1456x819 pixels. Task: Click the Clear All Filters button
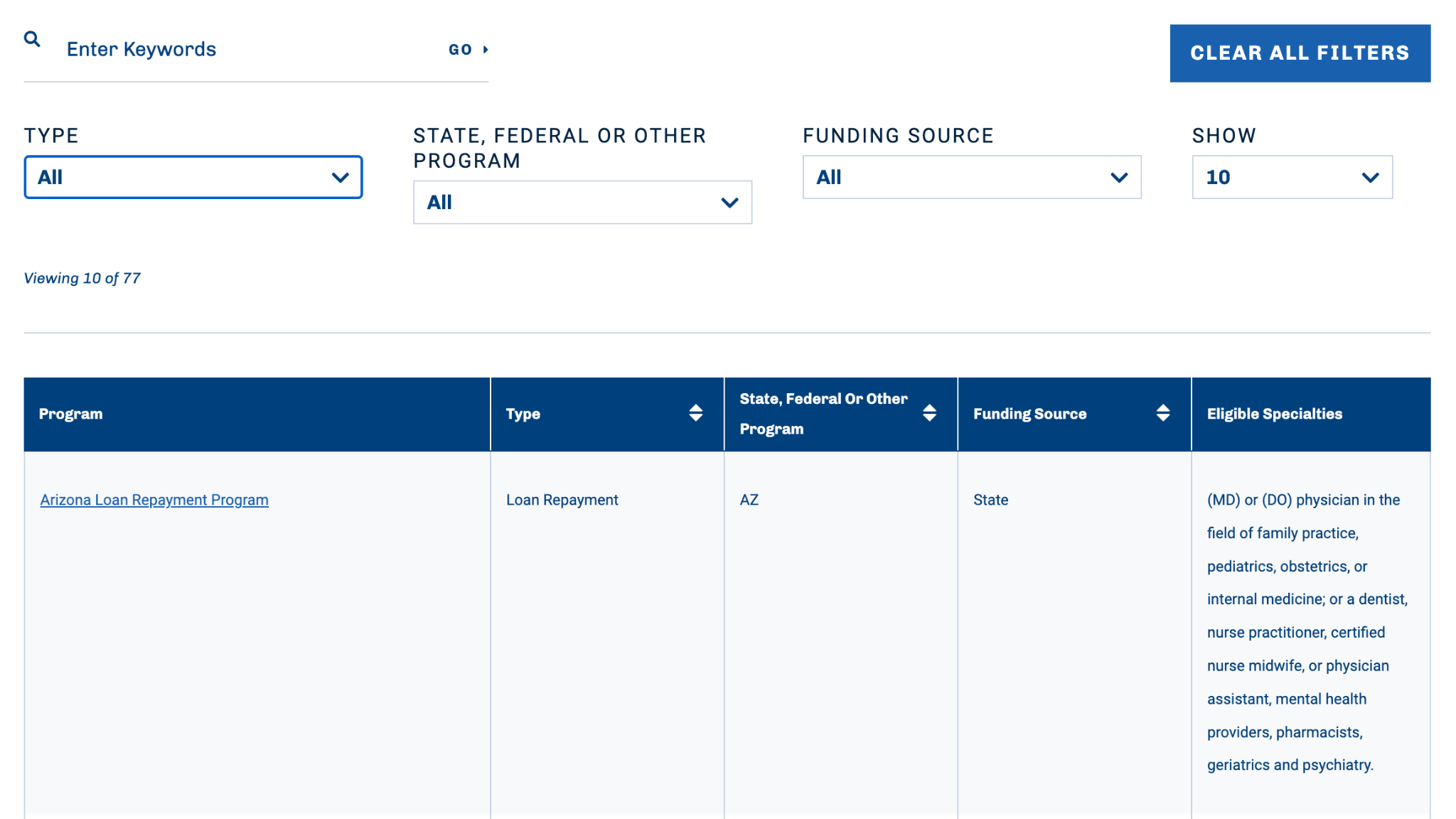click(x=1300, y=53)
